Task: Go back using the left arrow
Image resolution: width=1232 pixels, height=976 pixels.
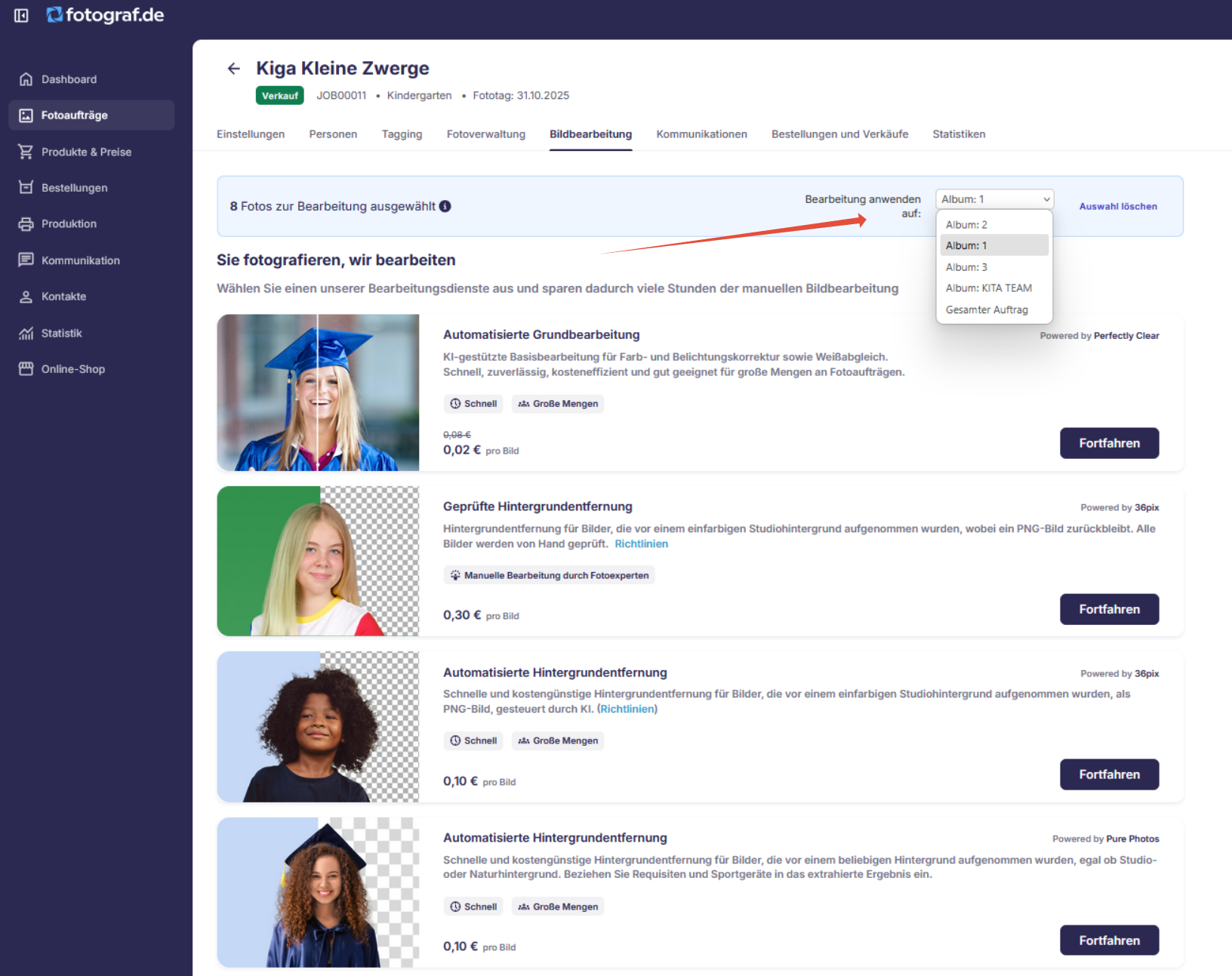Action: point(234,69)
